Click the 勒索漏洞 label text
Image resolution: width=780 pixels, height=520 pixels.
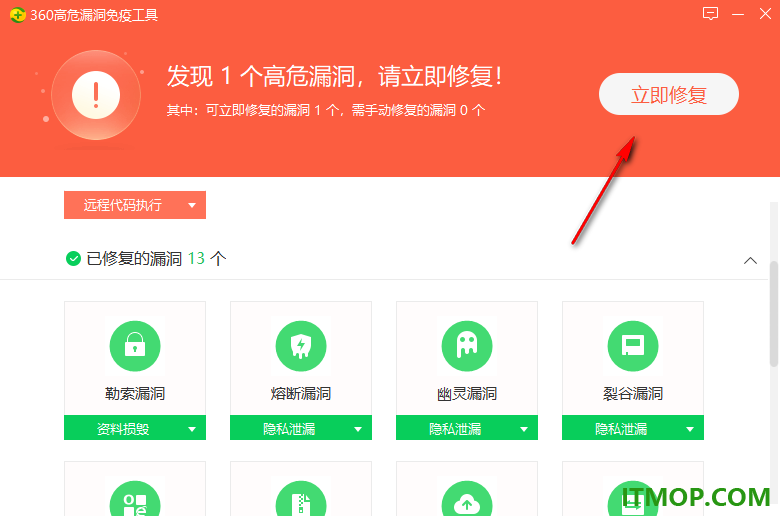click(x=135, y=394)
